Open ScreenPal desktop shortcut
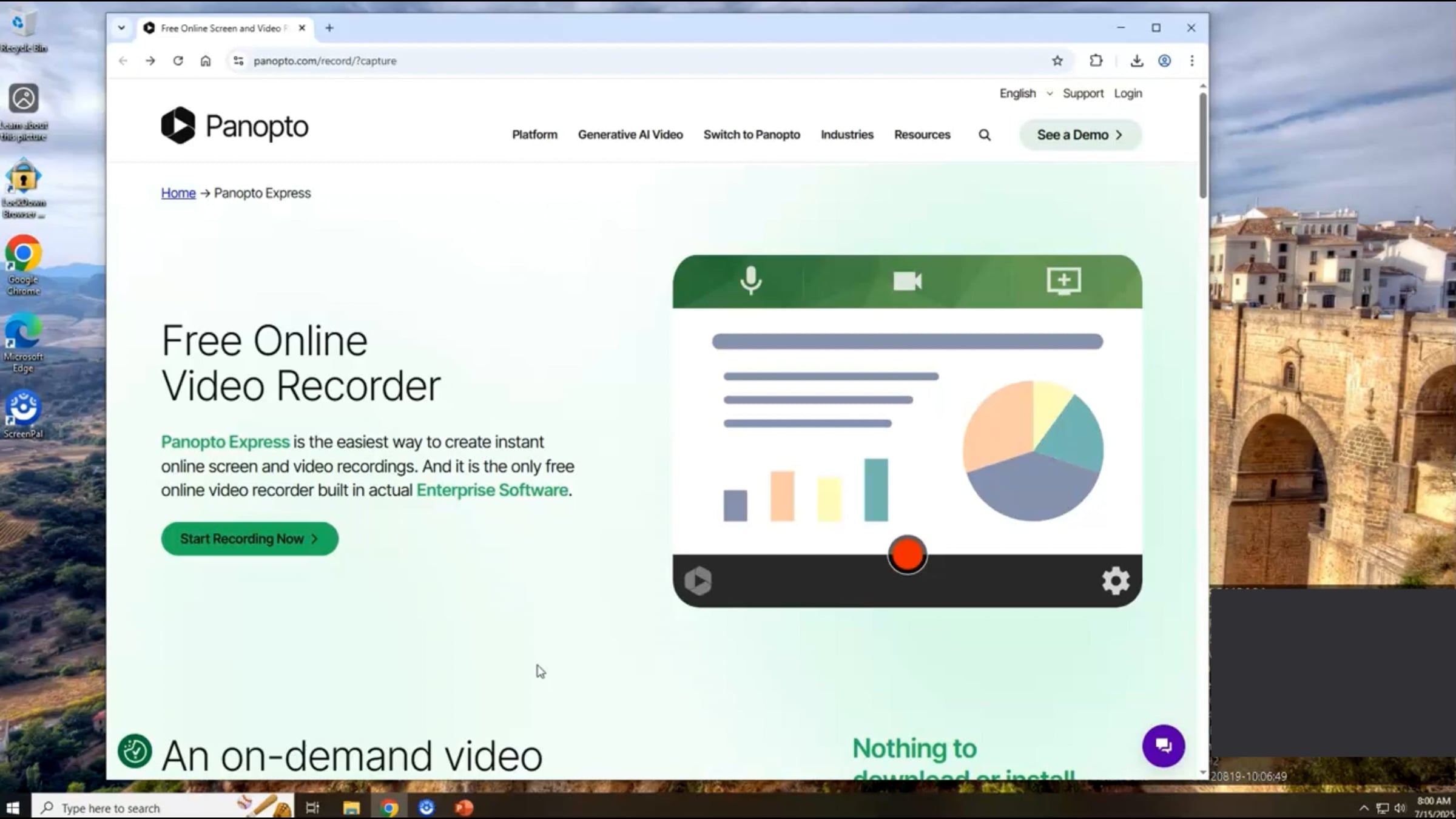This screenshot has width=1456, height=819. pos(23,414)
